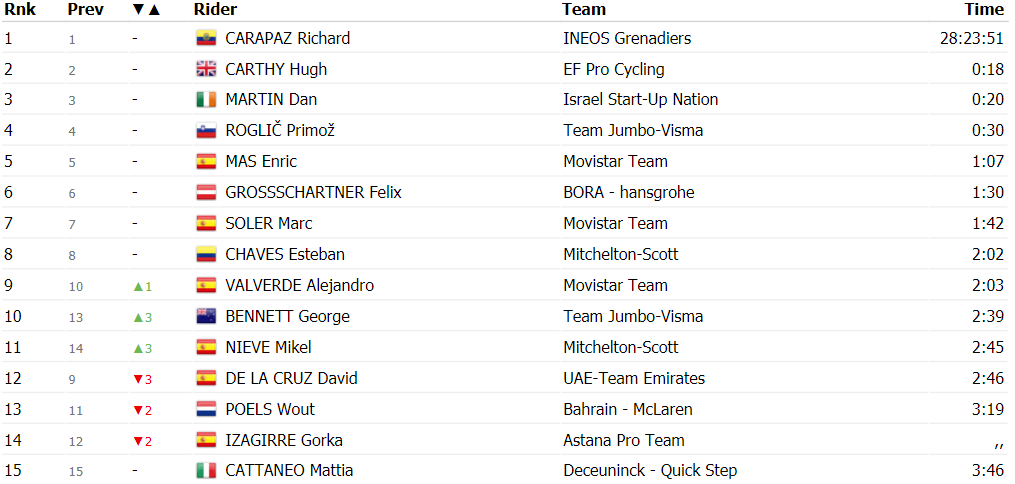This screenshot has height=484, width=1015.
Task: Sort by the up/down arrows column header
Action: [x=146, y=10]
